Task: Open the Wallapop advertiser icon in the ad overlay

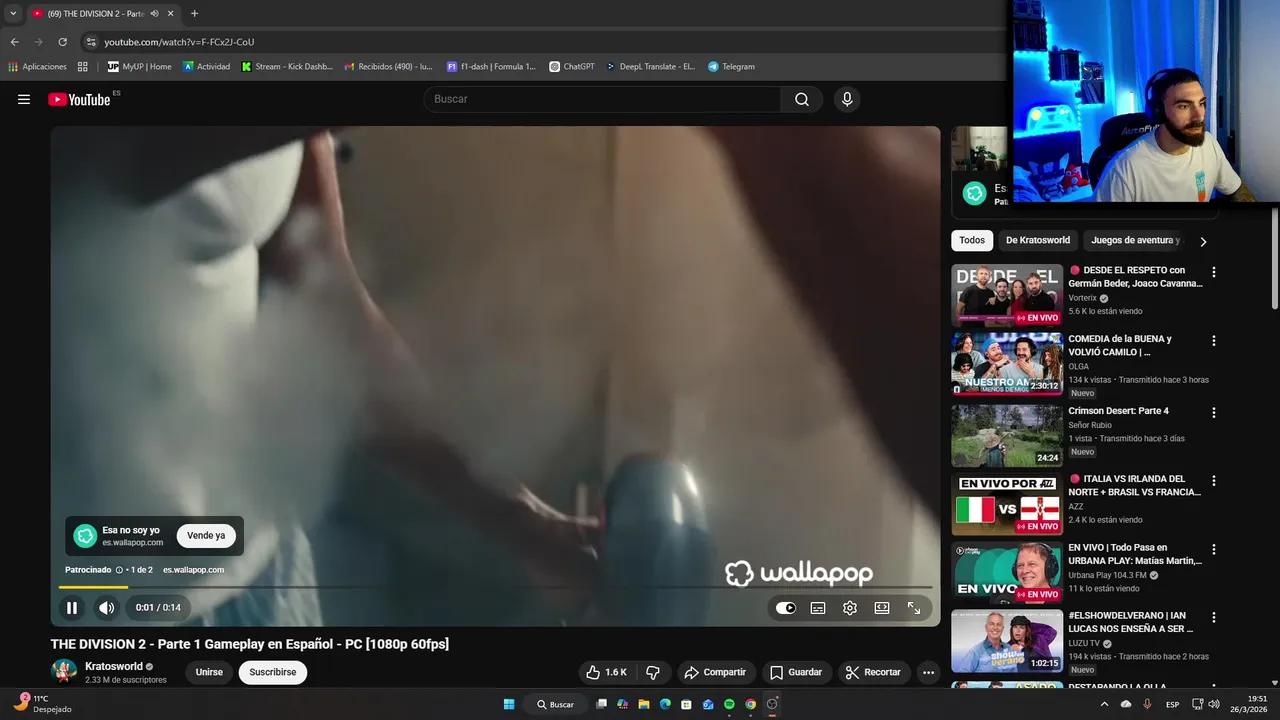Action: (85, 536)
